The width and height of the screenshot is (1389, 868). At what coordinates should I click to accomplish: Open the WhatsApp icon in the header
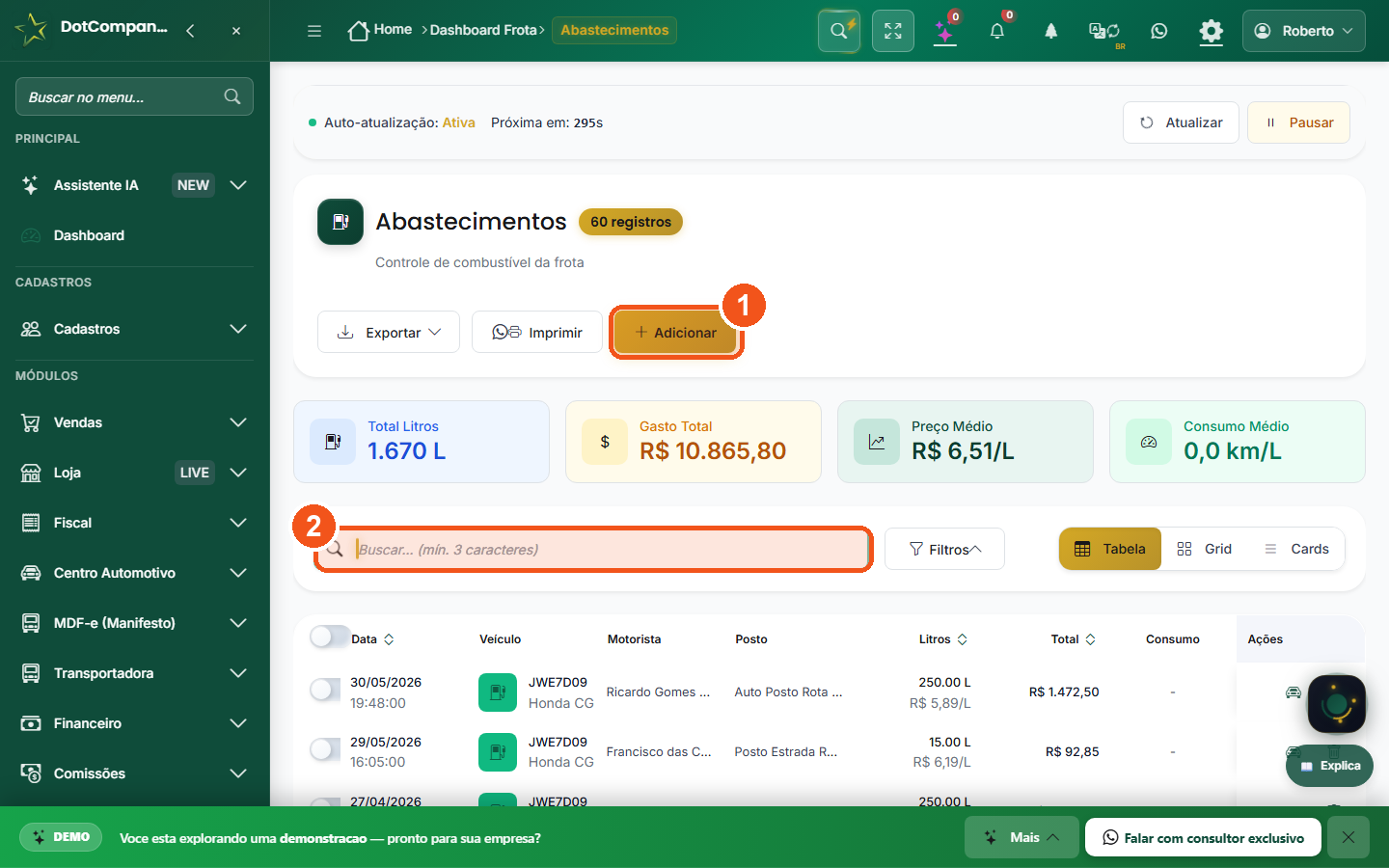pyautogui.click(x=1159, y=31)
